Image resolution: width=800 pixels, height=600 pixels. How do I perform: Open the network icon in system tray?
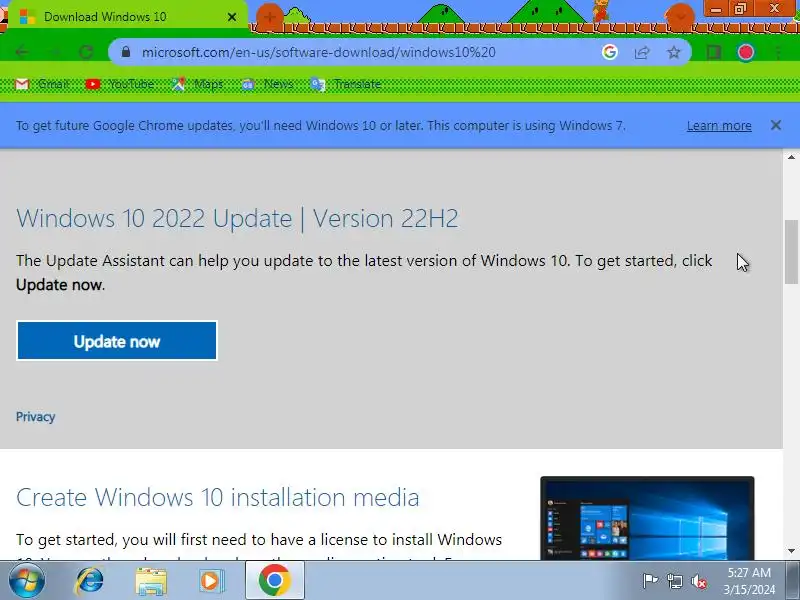coord(674,581)
